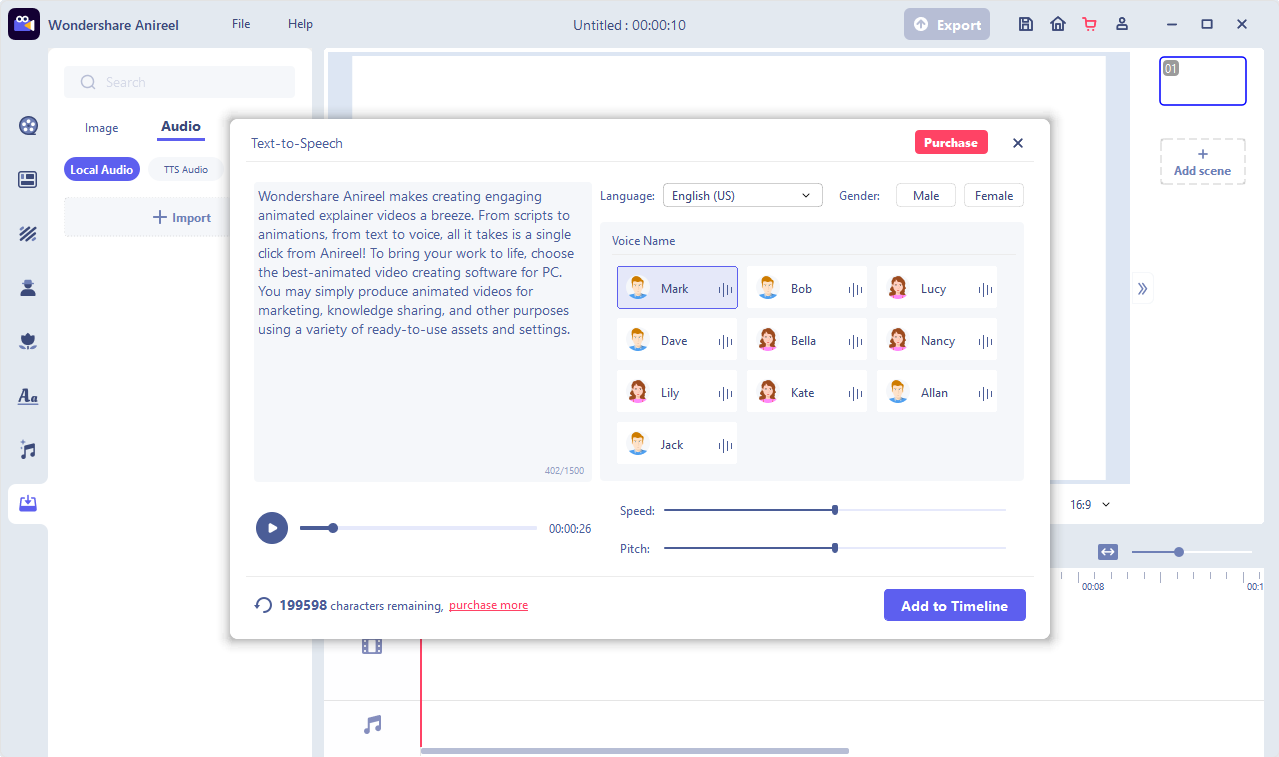Select the Lucy voice
Image resolution: width=1279 pixels, height=757 pixels.
(x=937, y=288)
